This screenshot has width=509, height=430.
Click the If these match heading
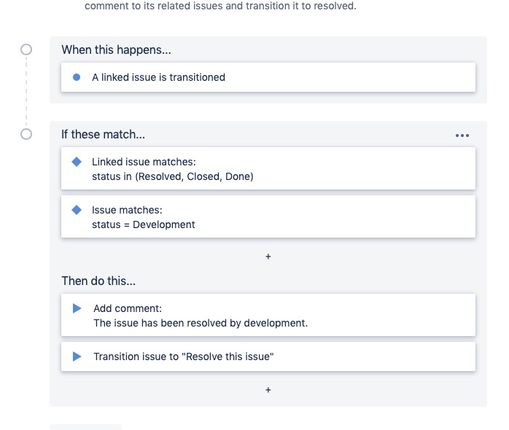103,134
